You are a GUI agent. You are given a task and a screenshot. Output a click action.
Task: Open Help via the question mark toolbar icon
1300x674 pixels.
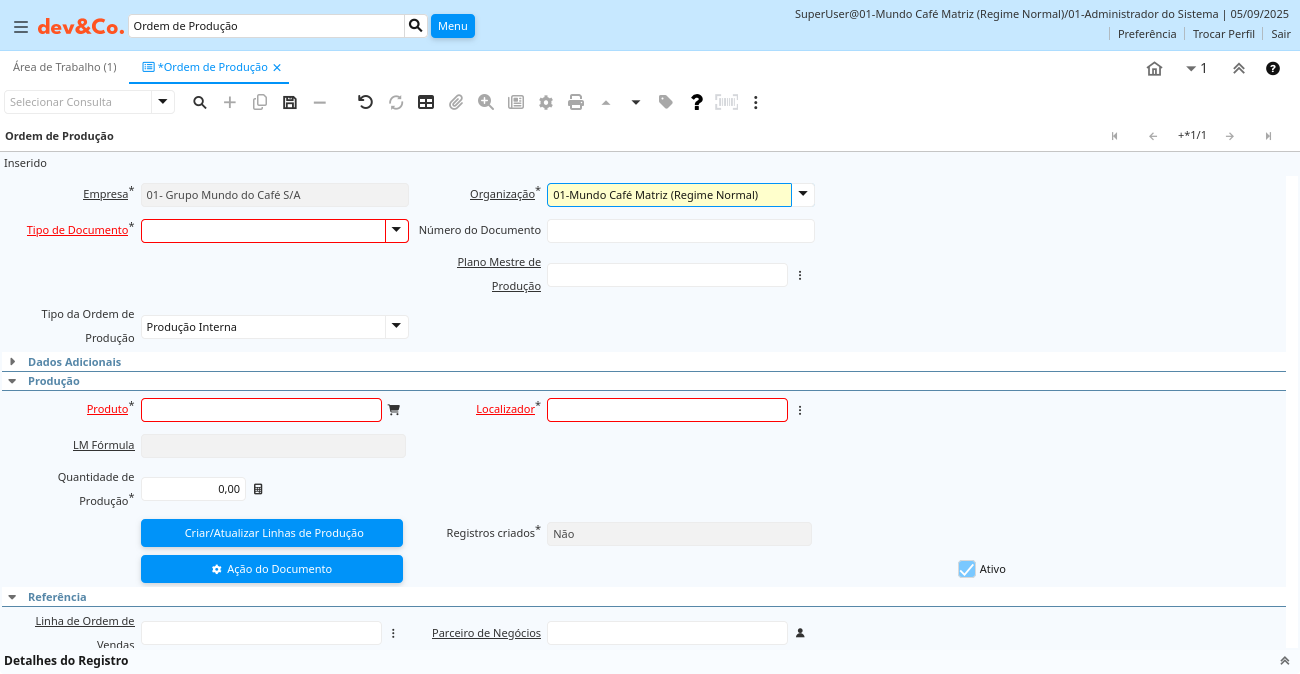tap(697, 102)
